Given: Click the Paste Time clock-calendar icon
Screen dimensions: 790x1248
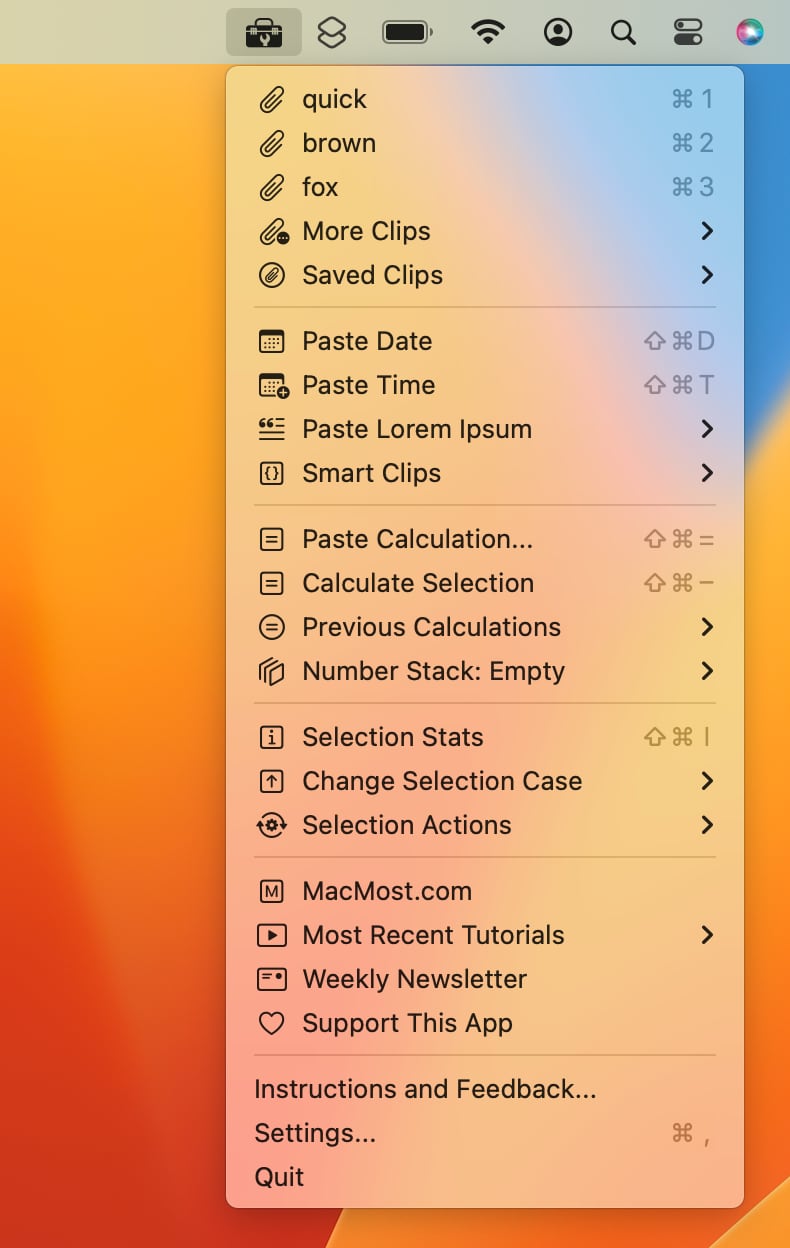Looking at the screenshot, I should (x=270, y=385).
